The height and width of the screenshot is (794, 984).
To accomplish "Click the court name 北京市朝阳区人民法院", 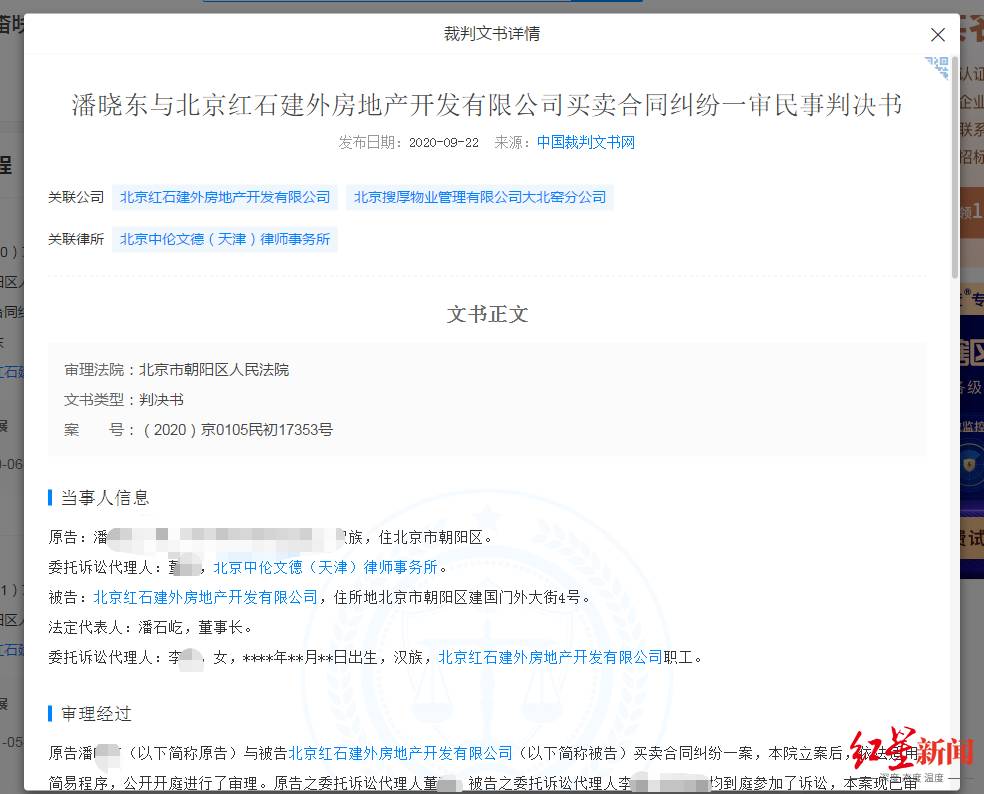I will (x=214, y=370).
